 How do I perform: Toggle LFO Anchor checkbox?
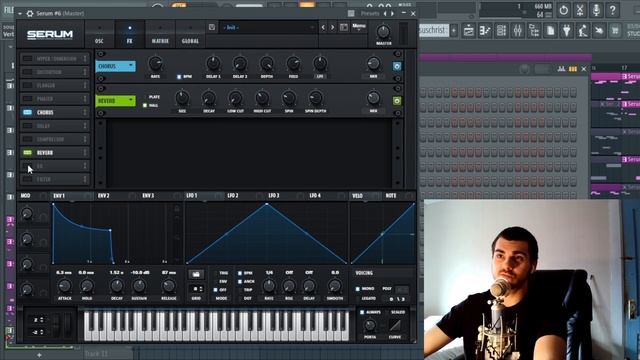pyautogui.click(x=240, y=282)
